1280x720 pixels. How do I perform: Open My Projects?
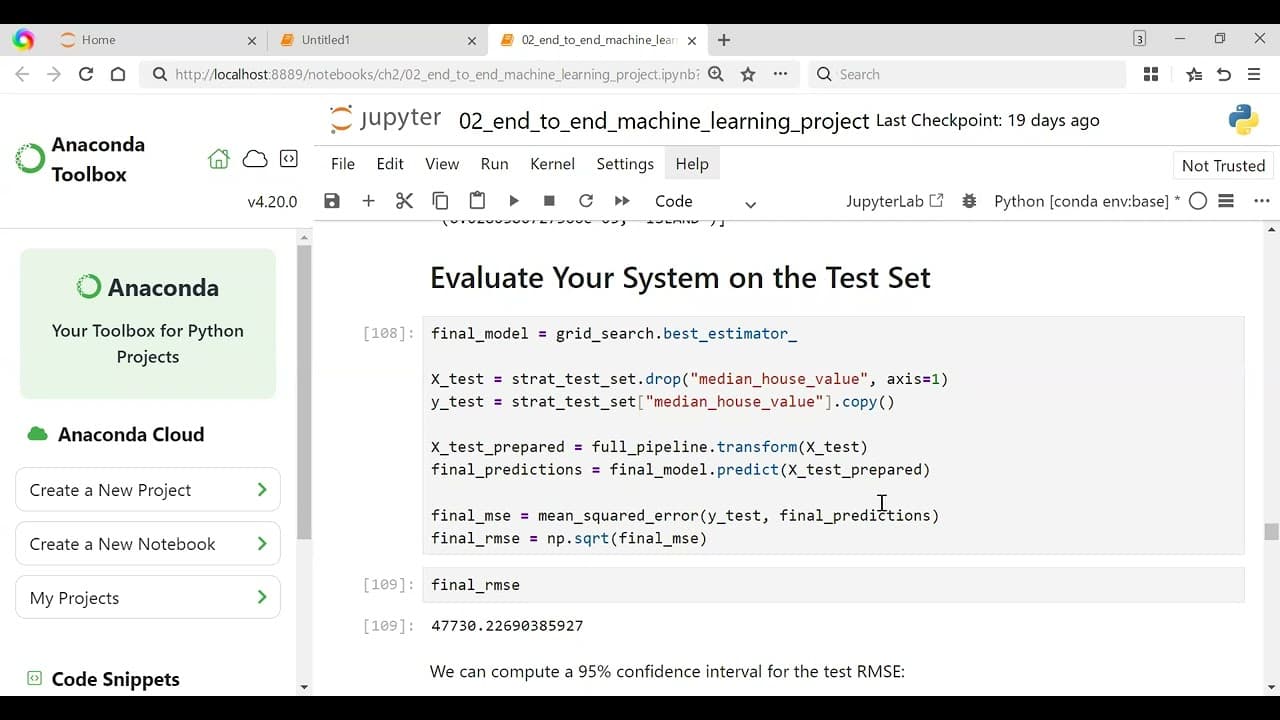pyautogui.click(x=148, y=598)
